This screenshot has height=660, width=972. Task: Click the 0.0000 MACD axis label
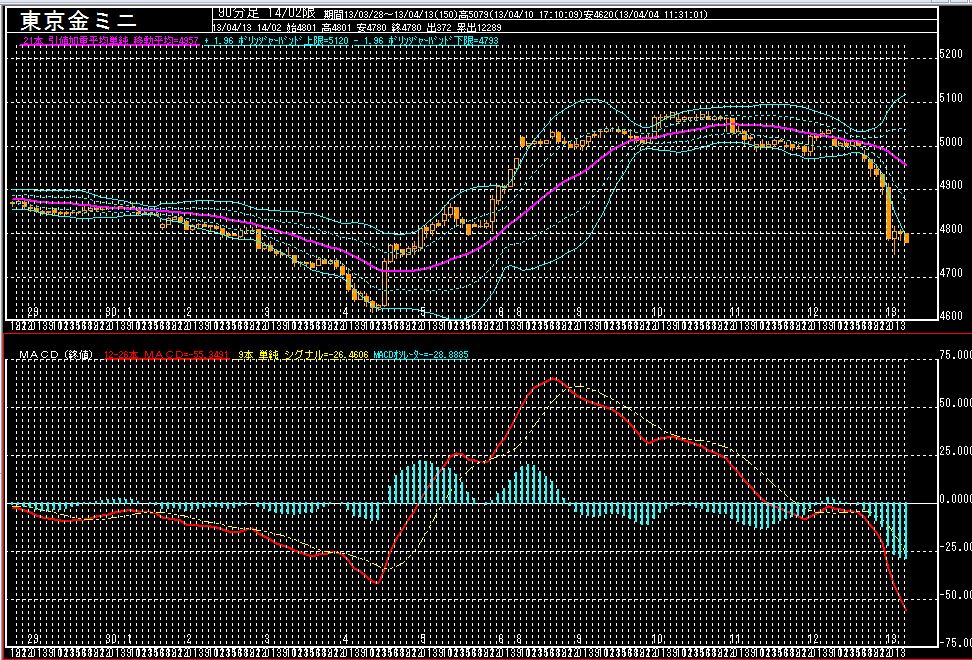coord(955,499)
